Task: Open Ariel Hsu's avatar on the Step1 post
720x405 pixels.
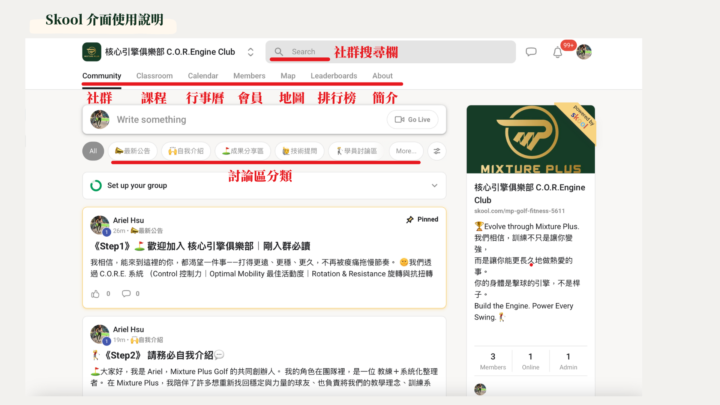Action: (x=100, y=225)
